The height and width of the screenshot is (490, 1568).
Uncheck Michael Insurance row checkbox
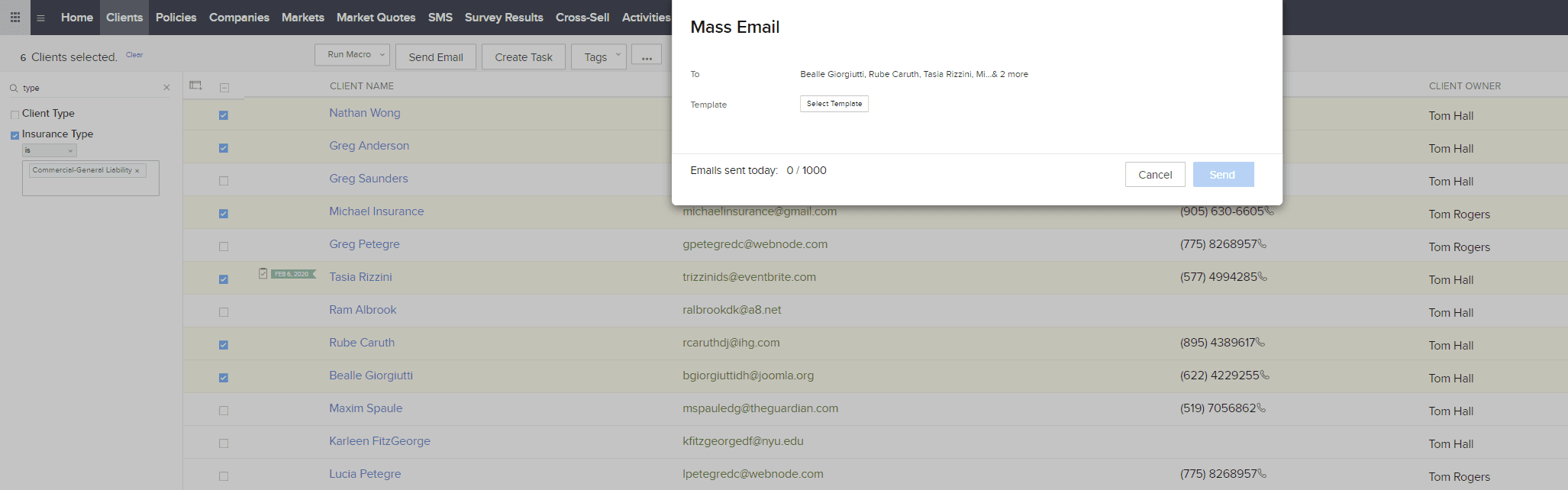[x=224, y=214]
